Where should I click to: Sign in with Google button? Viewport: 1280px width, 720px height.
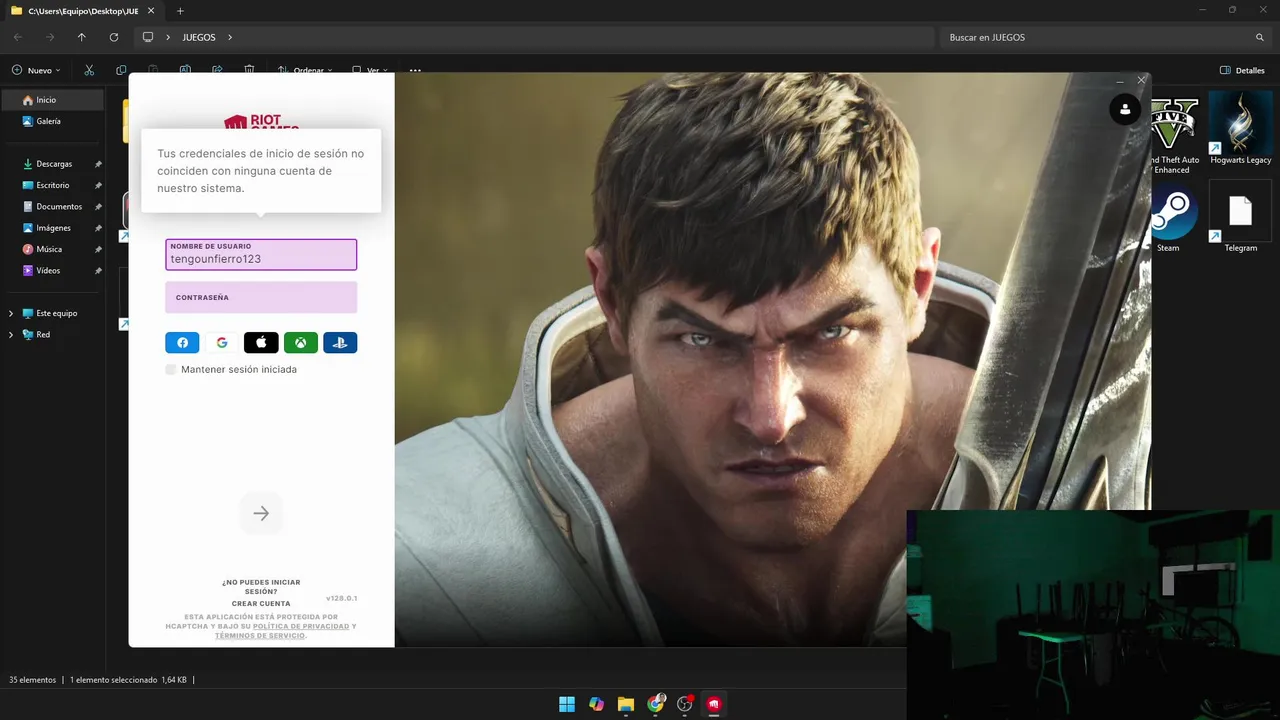click(x=221, y=343)
